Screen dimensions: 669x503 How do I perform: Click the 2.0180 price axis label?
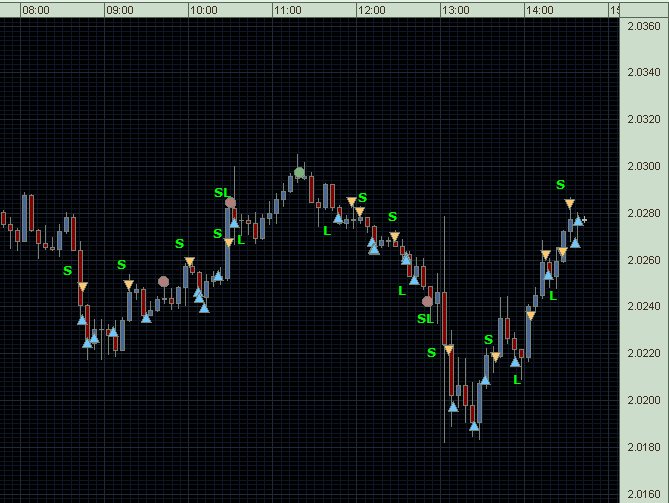(644, 447)
